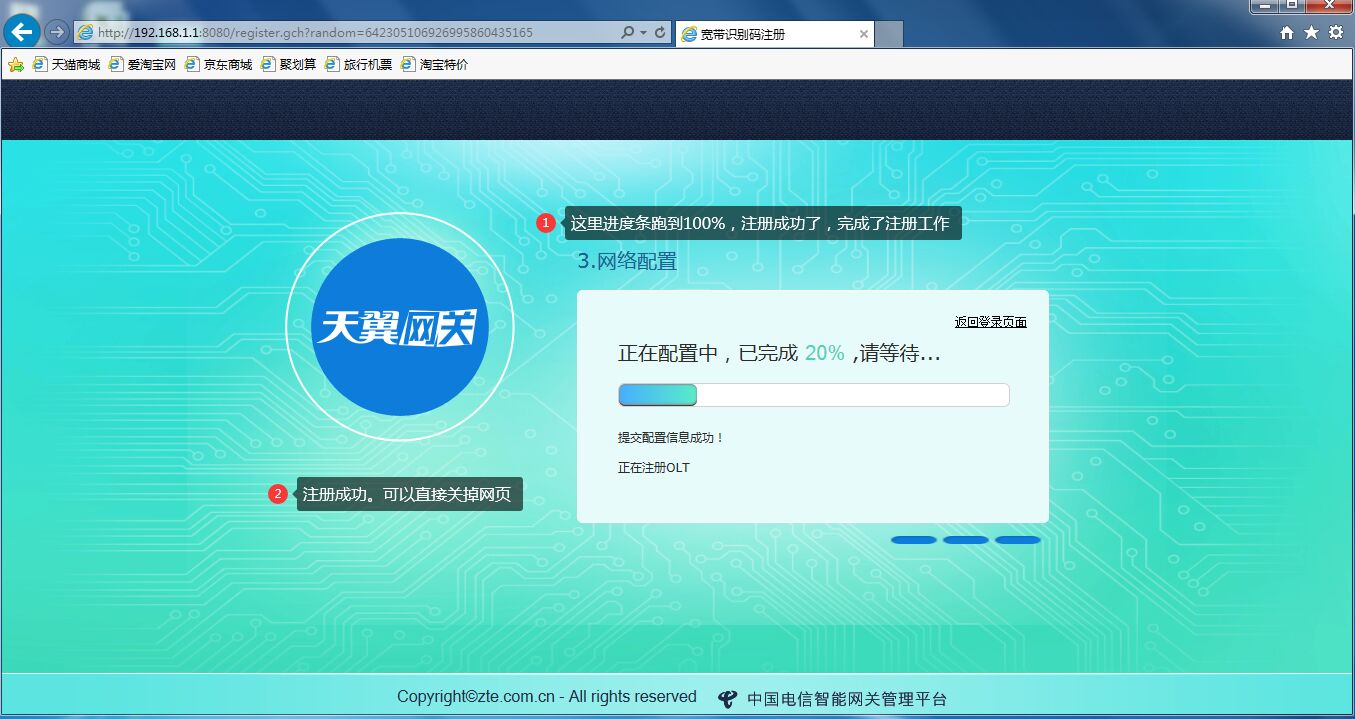Open browser tools gear icon
The width and height of the screenshot is (1355, 719).
[x=1336, y=33]
